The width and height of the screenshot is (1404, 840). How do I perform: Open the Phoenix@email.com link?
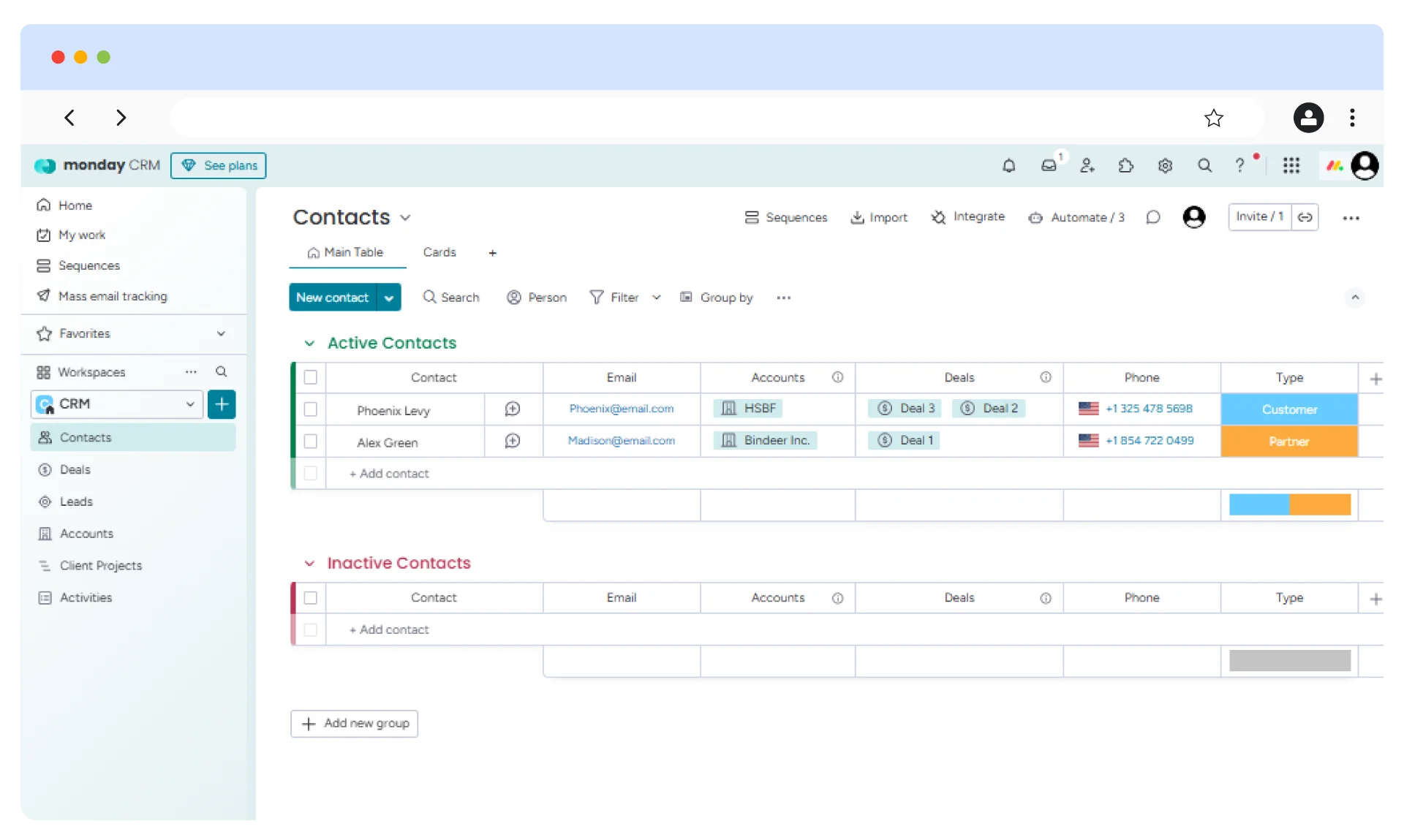pos(622,409)
